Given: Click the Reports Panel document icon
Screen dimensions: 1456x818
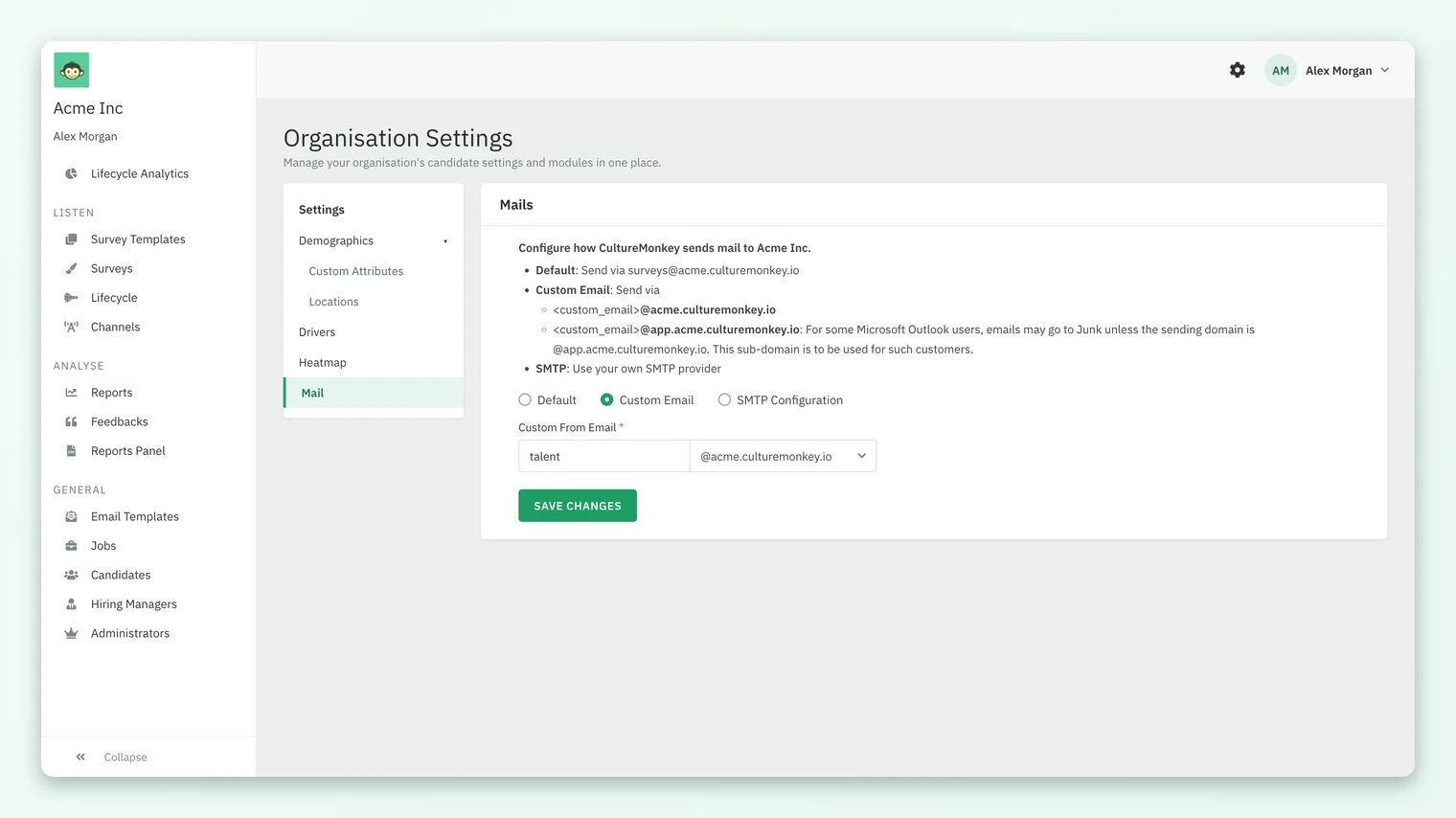Looking at the screenshot, I should [x=71, y=451].
